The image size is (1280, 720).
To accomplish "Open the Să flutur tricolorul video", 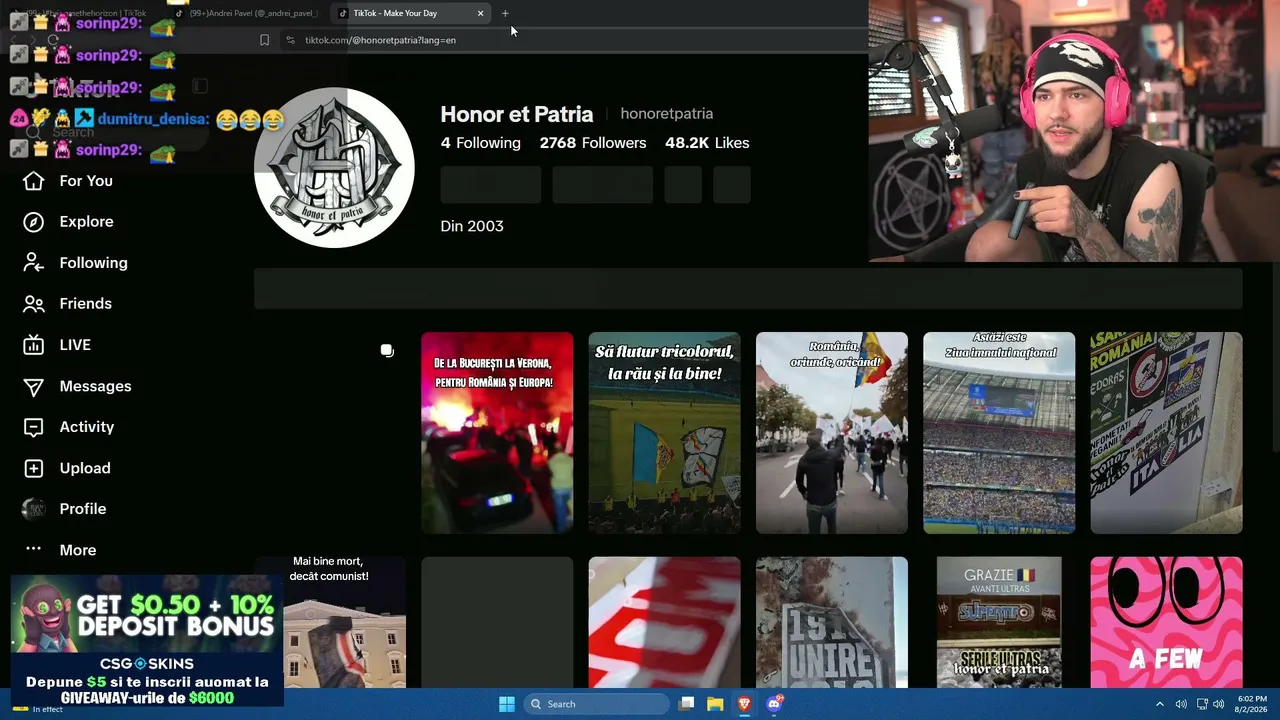I will [665, 433].
